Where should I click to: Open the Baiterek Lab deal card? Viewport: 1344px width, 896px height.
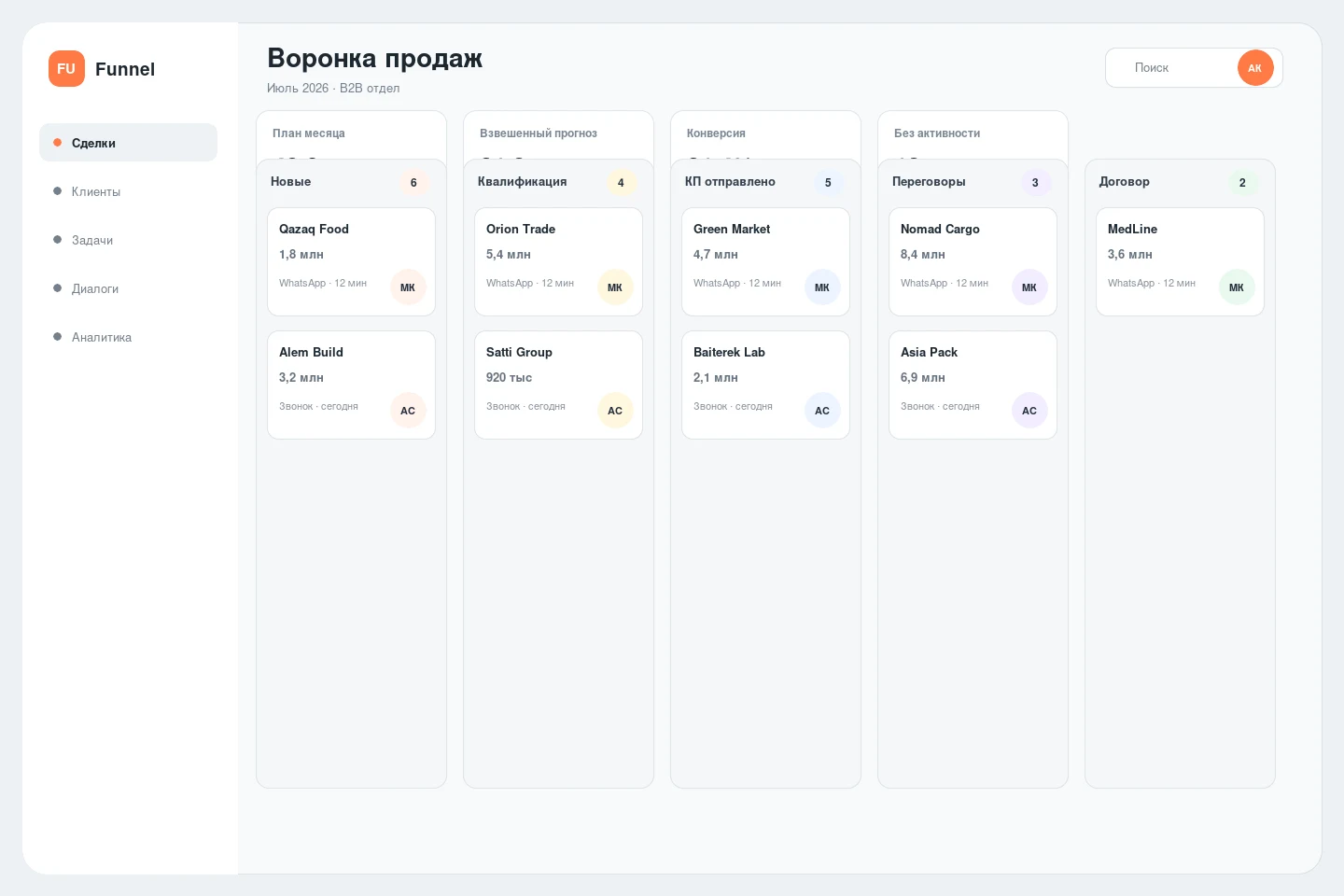coord(765,385)
